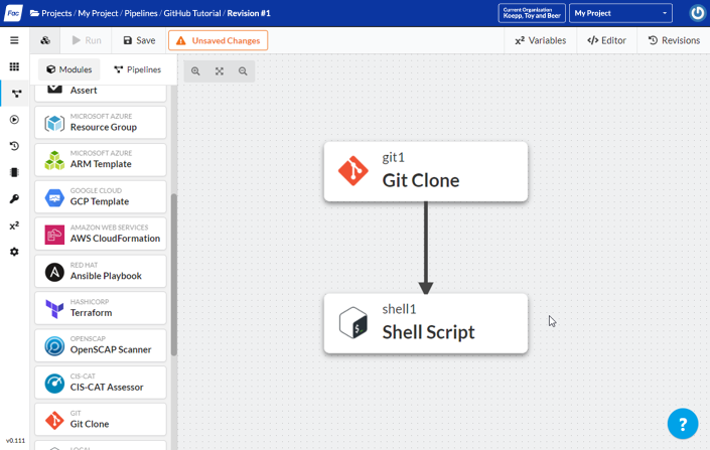Open the key credentials icon in sidebar
710x450 pixels.
14,199
